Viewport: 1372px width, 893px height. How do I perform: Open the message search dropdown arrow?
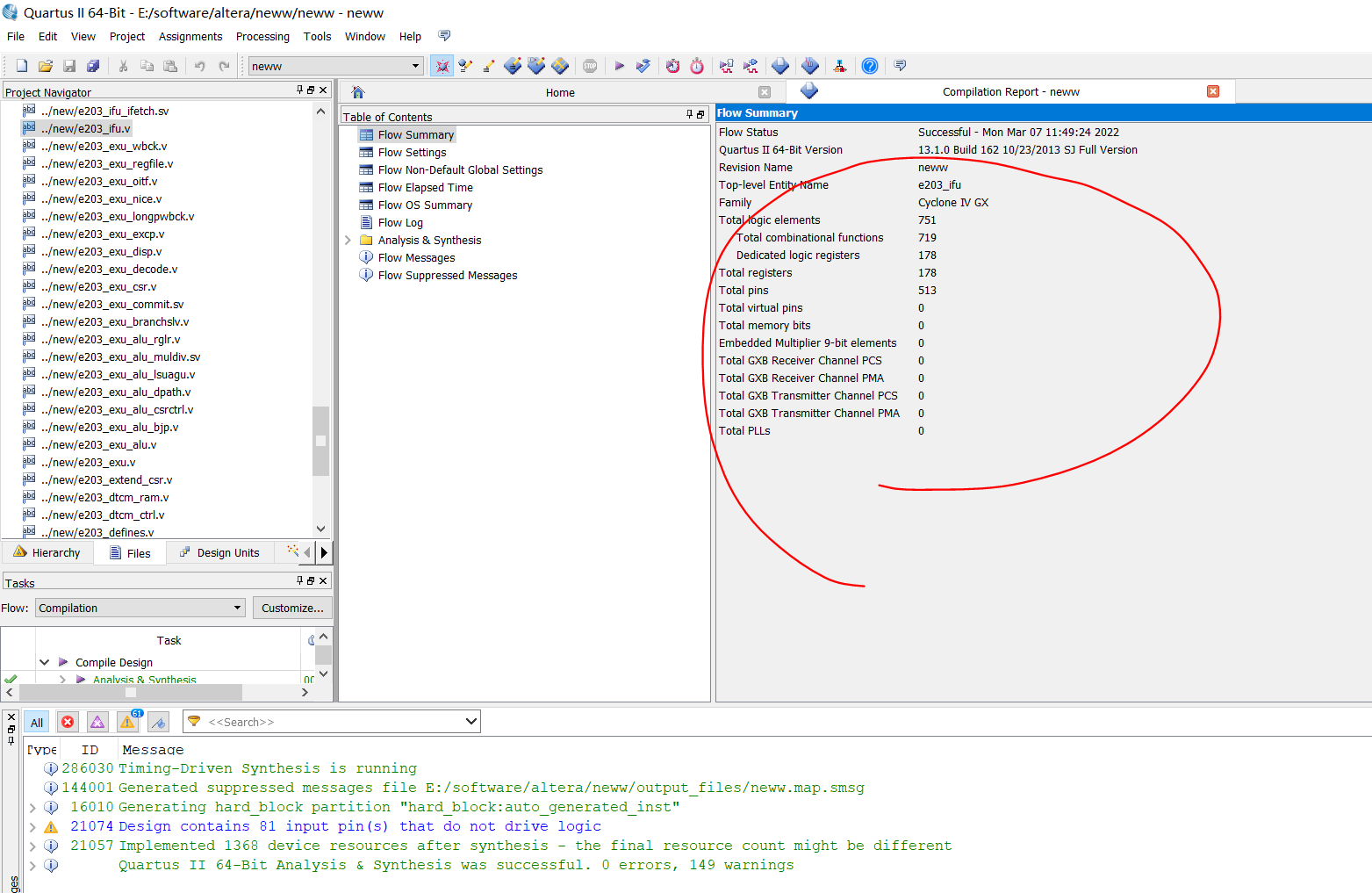[471, 722]
